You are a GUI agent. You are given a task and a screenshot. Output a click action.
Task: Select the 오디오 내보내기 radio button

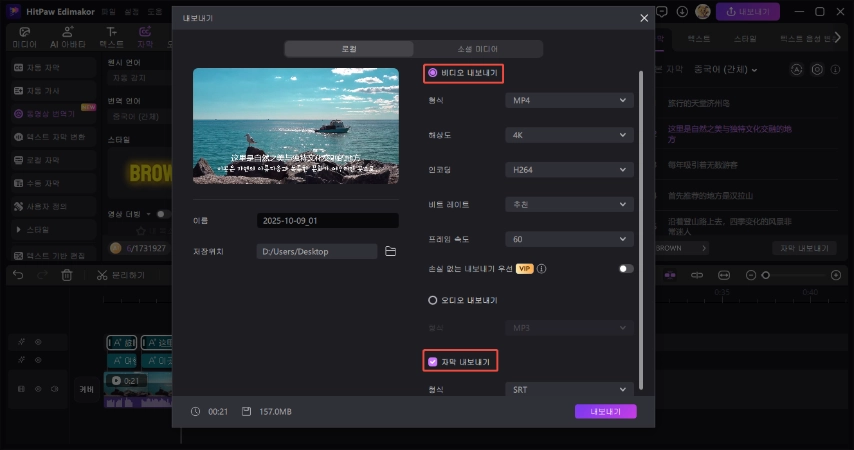coord(432,300)
